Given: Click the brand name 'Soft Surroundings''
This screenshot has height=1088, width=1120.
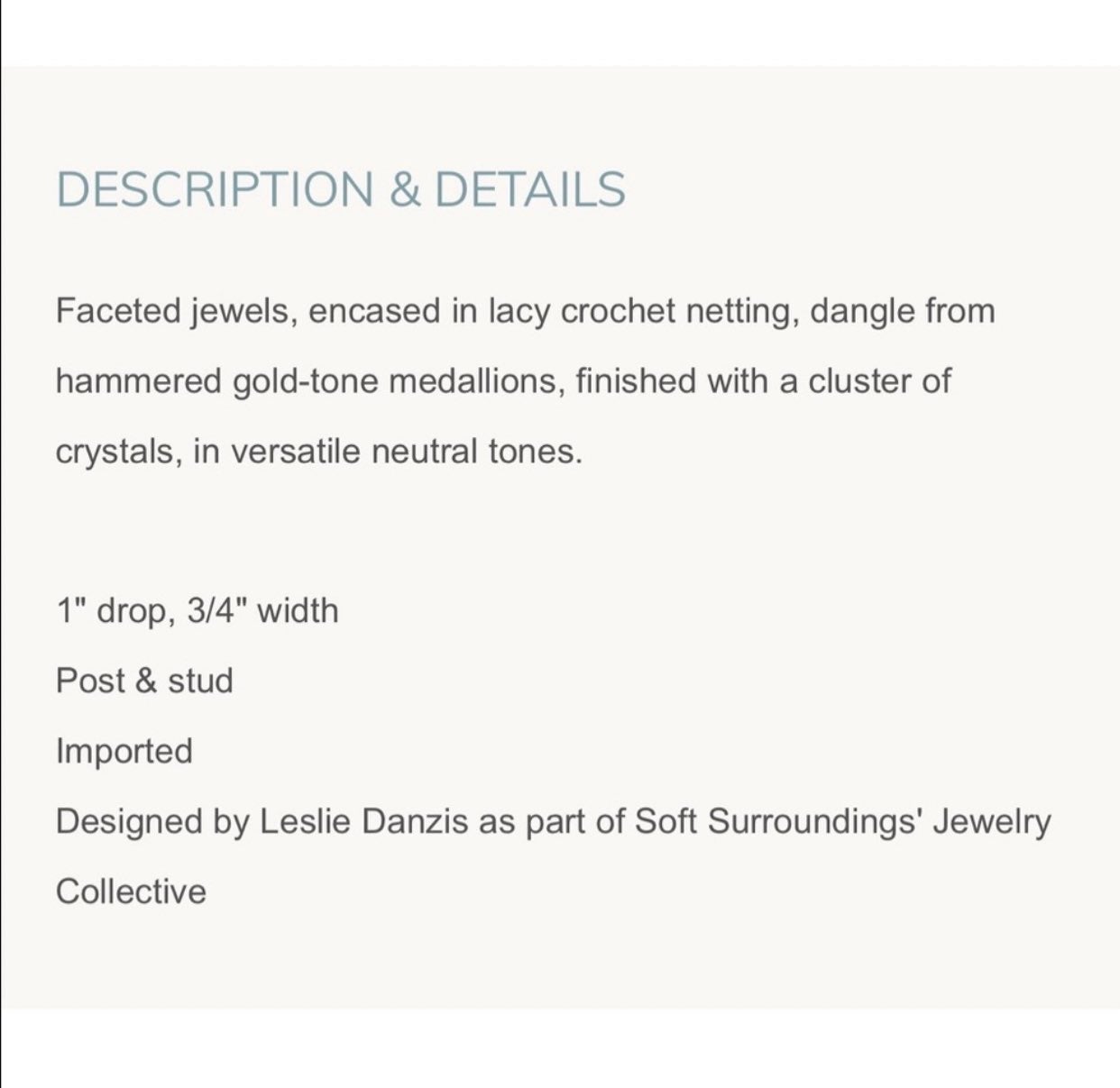Looking at the screenshot, I should click(x=778, y=821).
